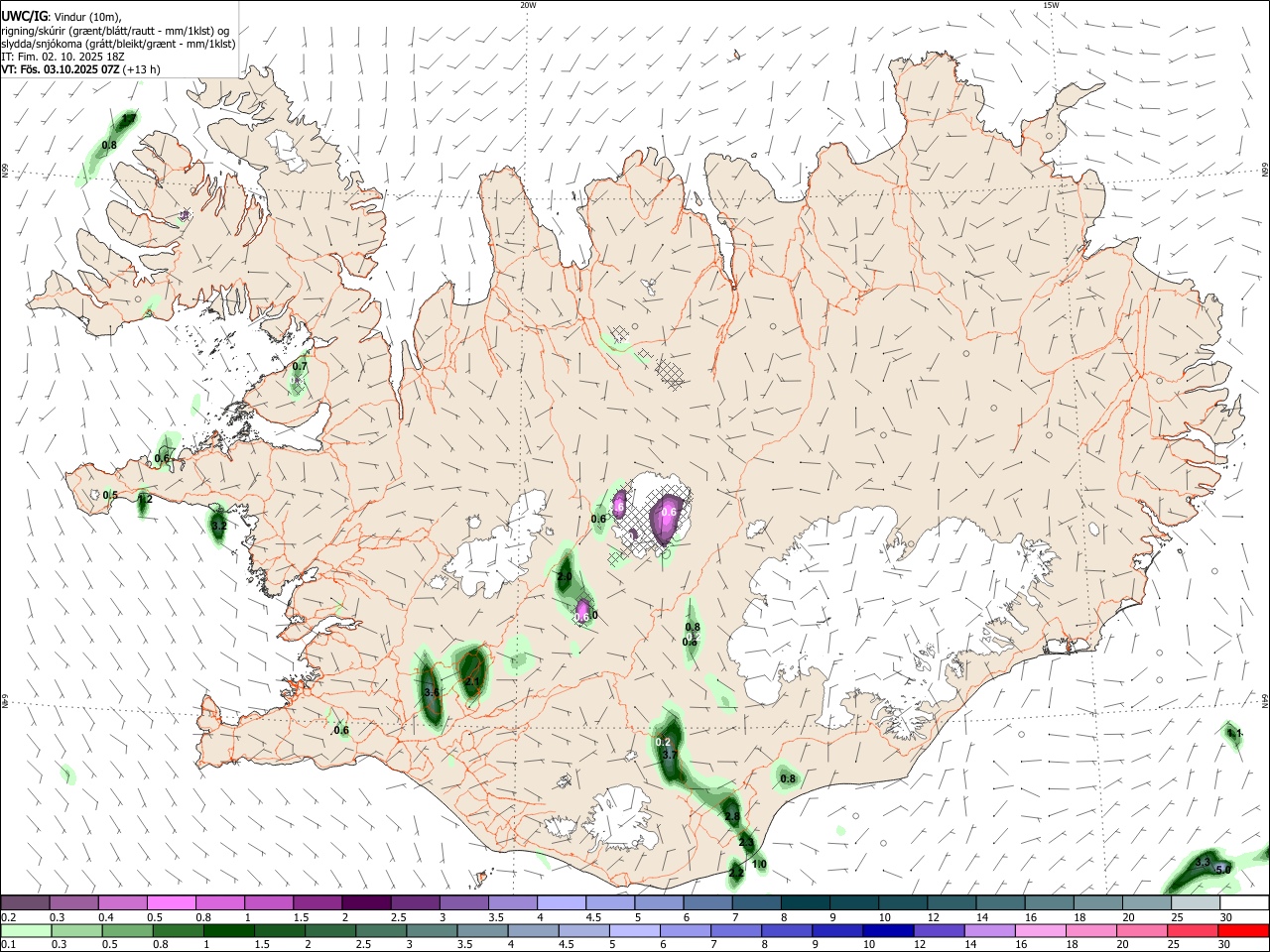Click the 2.3 precipitation value on the map
The width and height of the screenshot is (1270, 952).
point(746,842)
